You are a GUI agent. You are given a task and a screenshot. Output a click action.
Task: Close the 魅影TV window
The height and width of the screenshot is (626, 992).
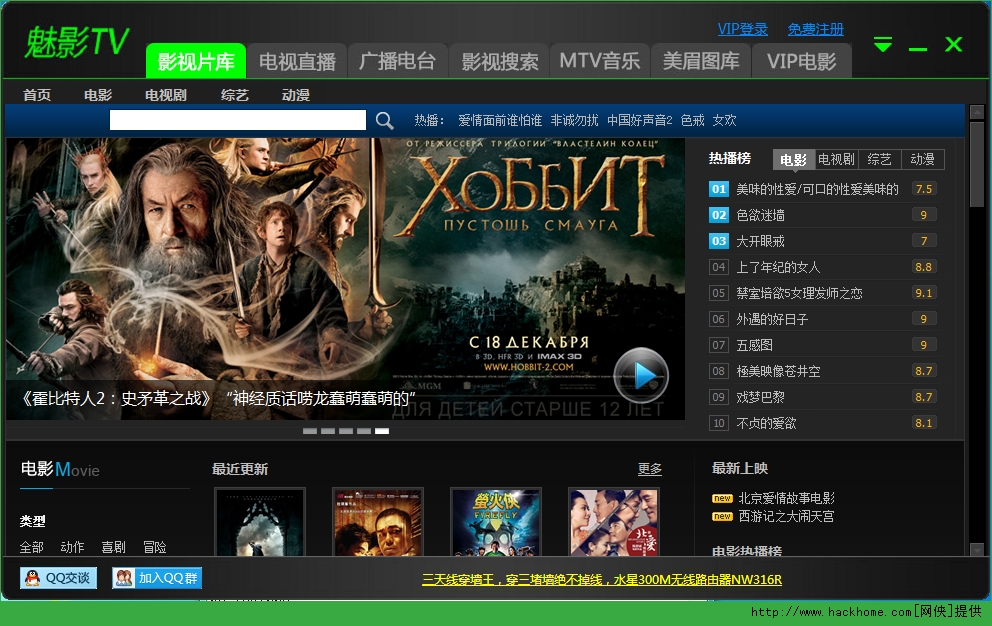953,44
